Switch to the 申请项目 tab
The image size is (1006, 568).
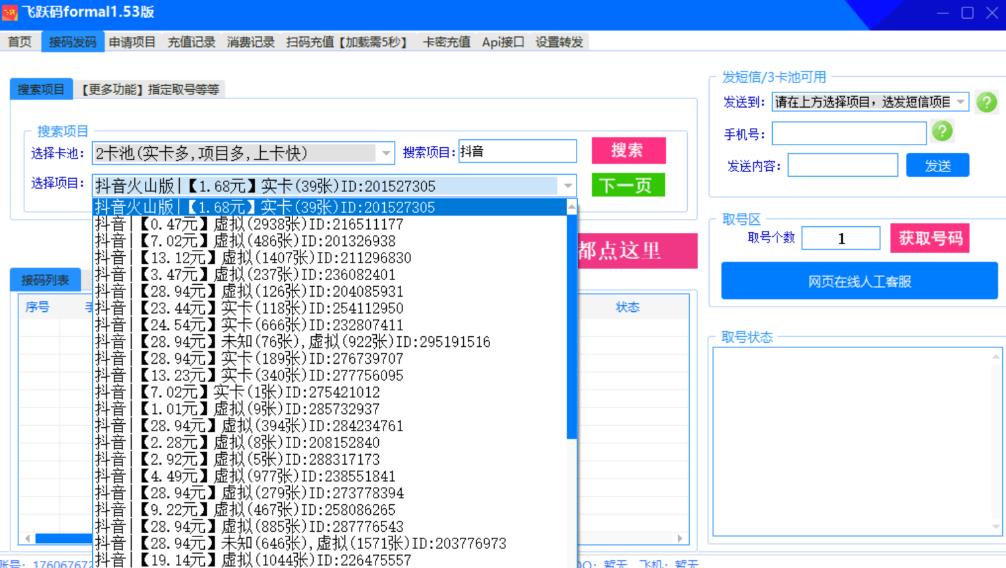132,42
